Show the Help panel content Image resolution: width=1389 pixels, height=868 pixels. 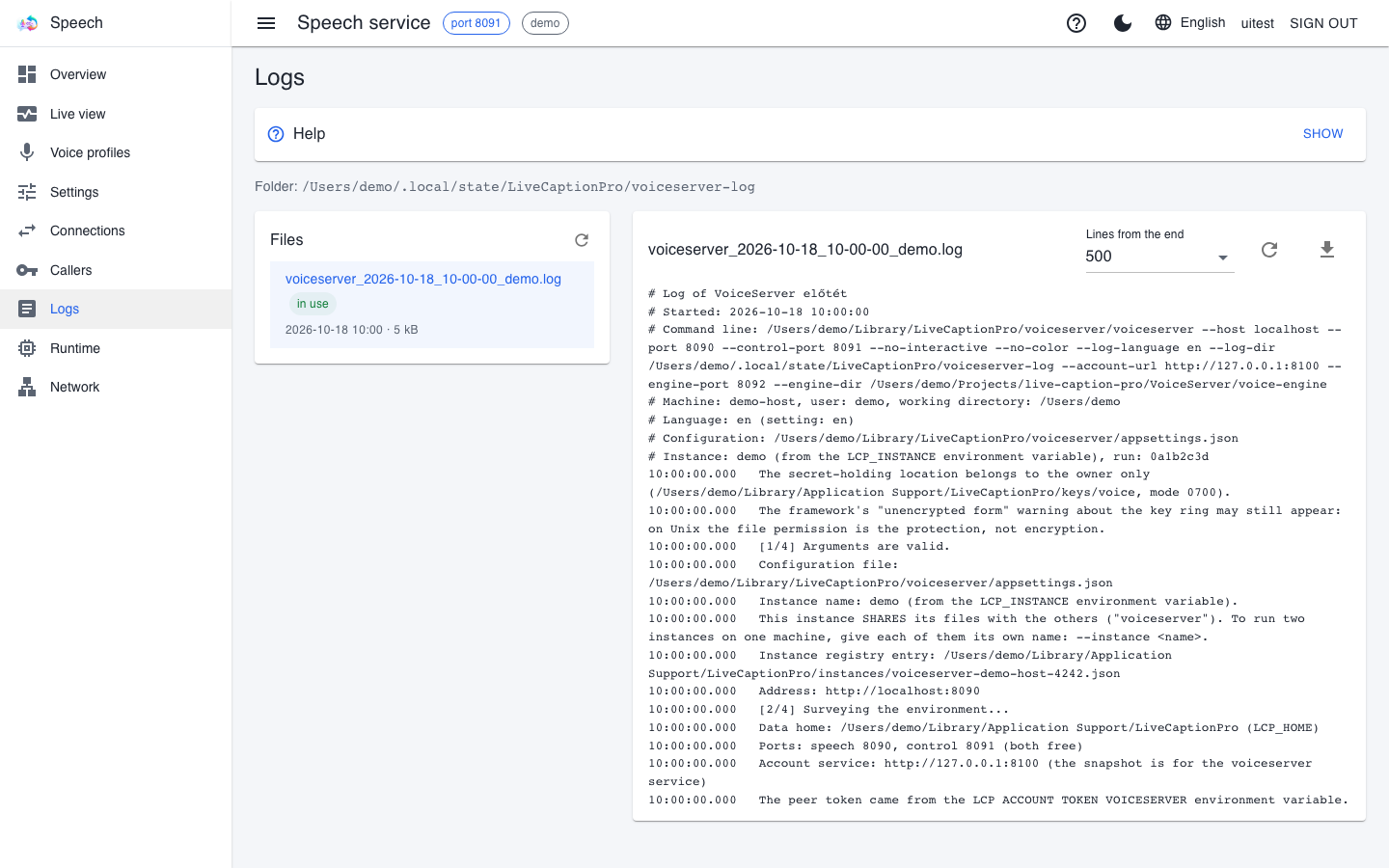point(1322,134)
